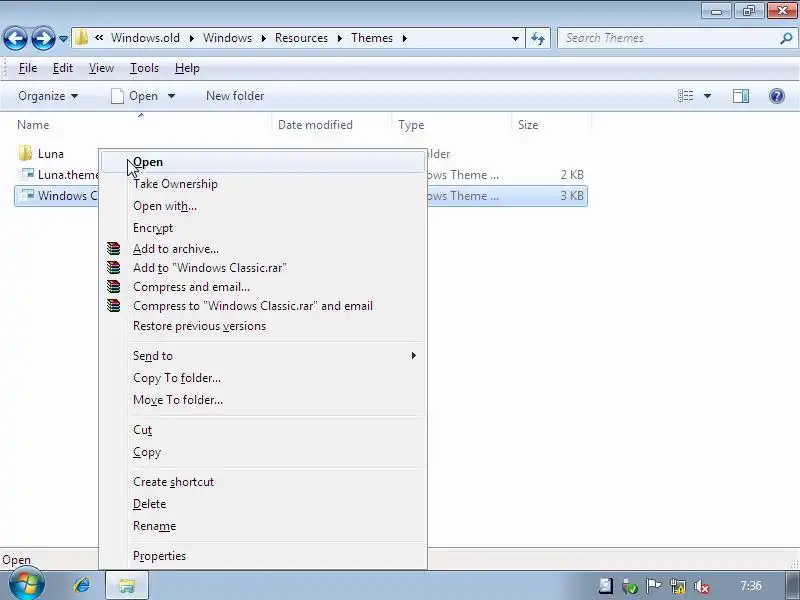Choose Restore previous versions
This screenshot has height=600, width=800.
point(263,326)
